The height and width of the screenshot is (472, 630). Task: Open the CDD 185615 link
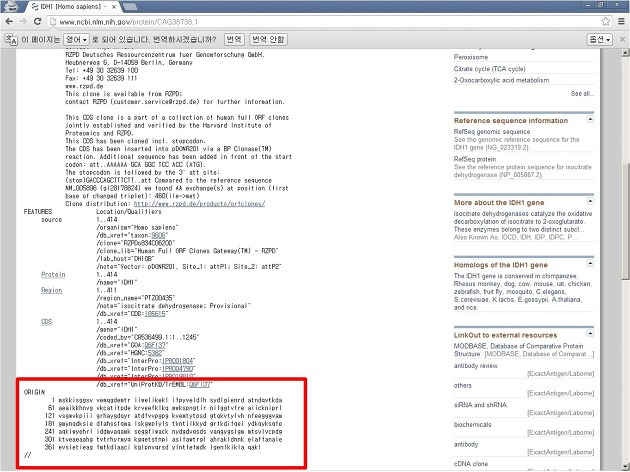pyautogui.click(x=155, y=314)
